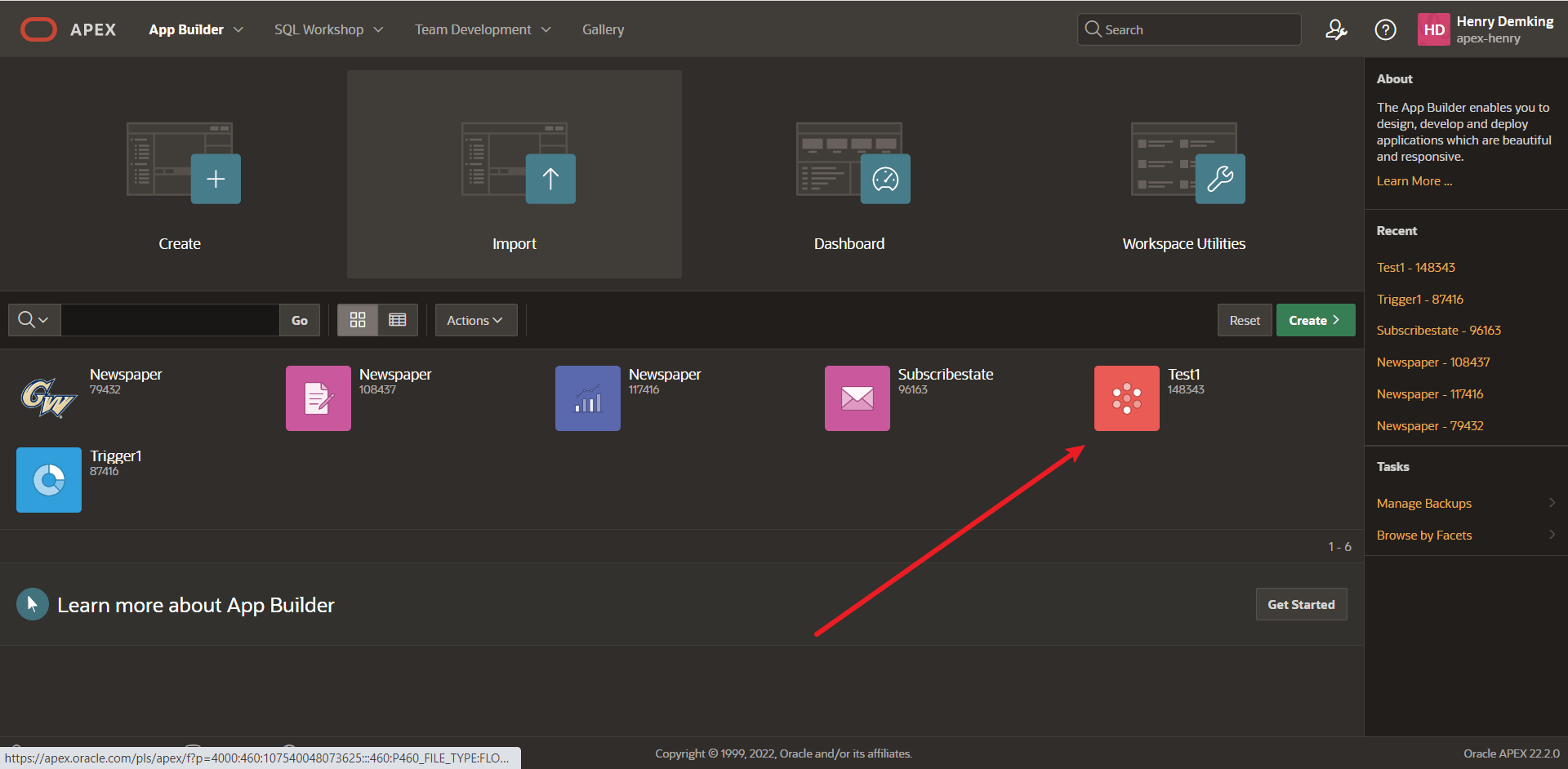Open the administration user icon

1336,29
